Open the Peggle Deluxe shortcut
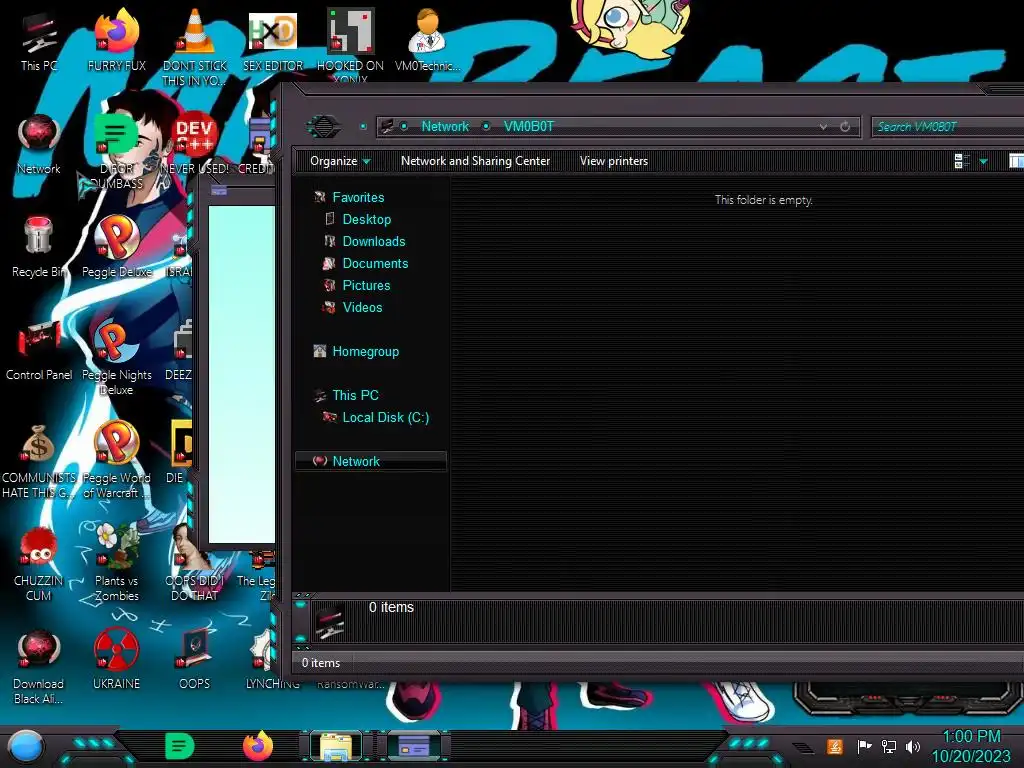 [117, 248]
